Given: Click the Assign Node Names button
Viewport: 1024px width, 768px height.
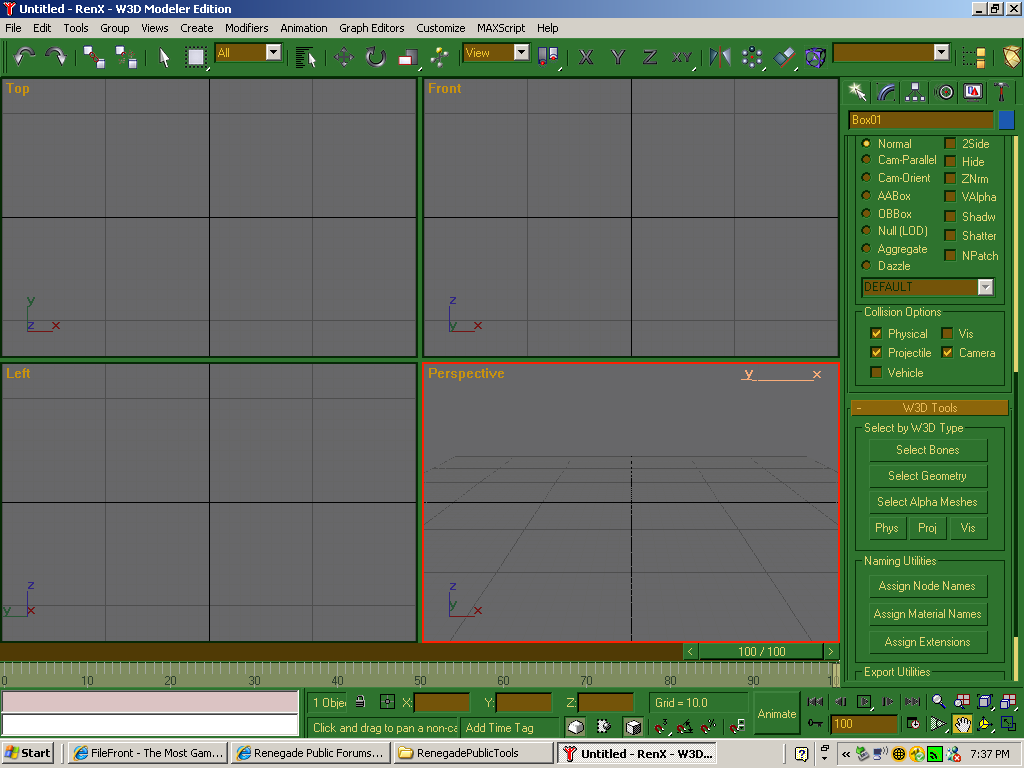Looking at the screenshot, I should [927, 586].
